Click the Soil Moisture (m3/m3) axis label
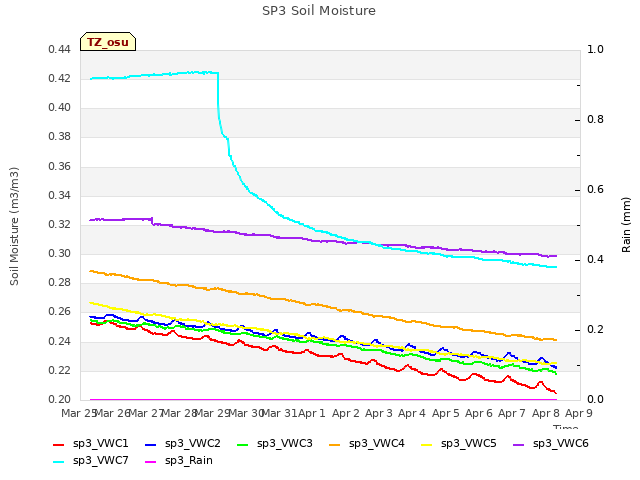Image resolution: width=640 pixels, height=480 pixels. tap(14, 226)
